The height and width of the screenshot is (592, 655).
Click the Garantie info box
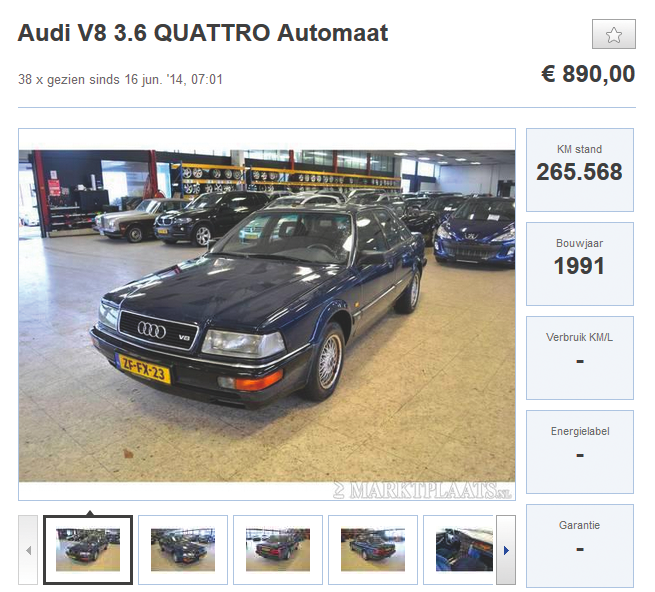579,546
